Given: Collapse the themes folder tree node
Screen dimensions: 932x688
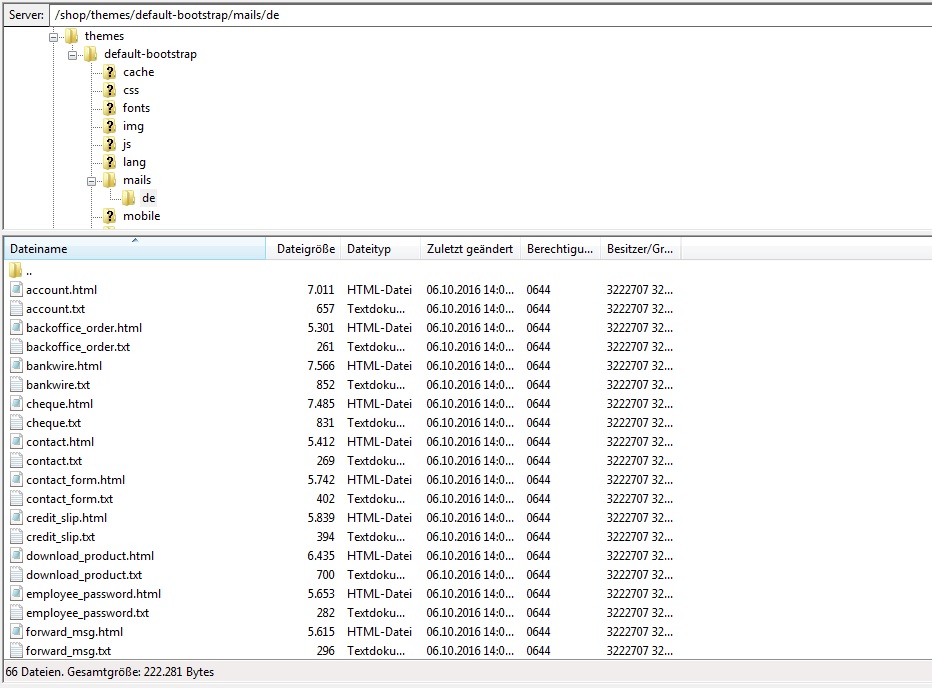Looking at the screenshot, I should [53, 37].
